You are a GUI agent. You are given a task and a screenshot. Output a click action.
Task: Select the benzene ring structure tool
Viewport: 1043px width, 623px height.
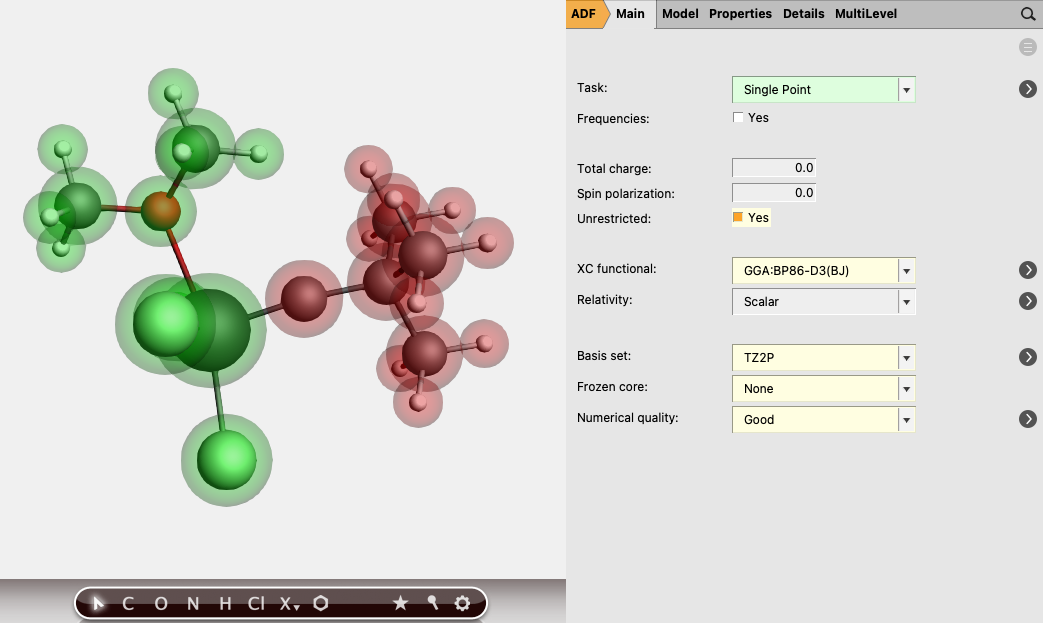point(321,603)
